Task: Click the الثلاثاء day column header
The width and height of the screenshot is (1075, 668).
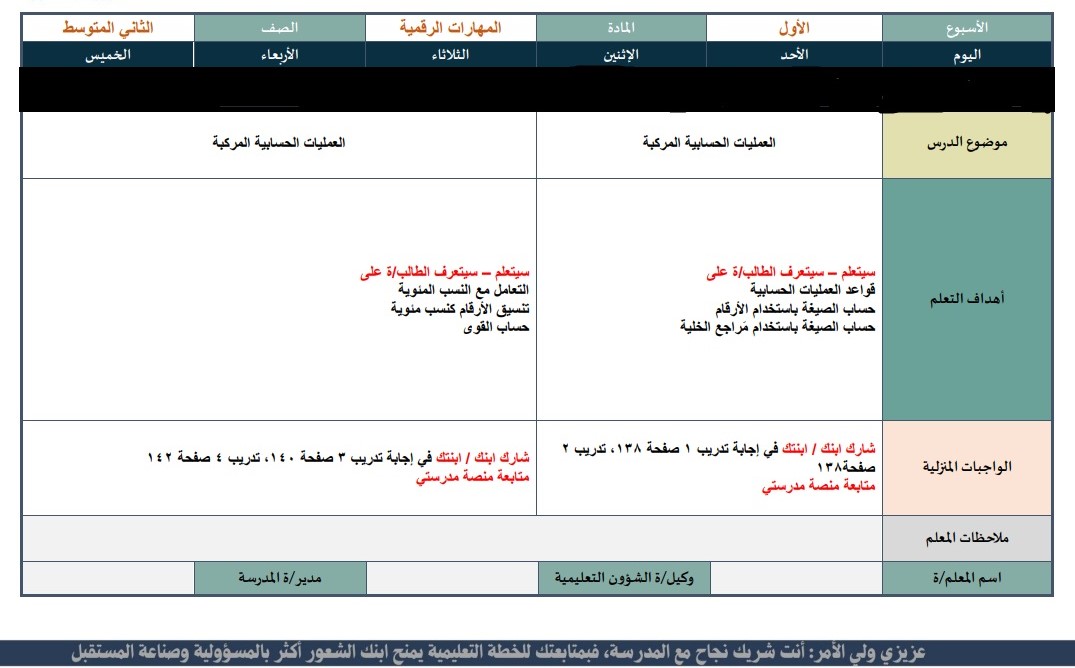Action: tap(450, 55)
